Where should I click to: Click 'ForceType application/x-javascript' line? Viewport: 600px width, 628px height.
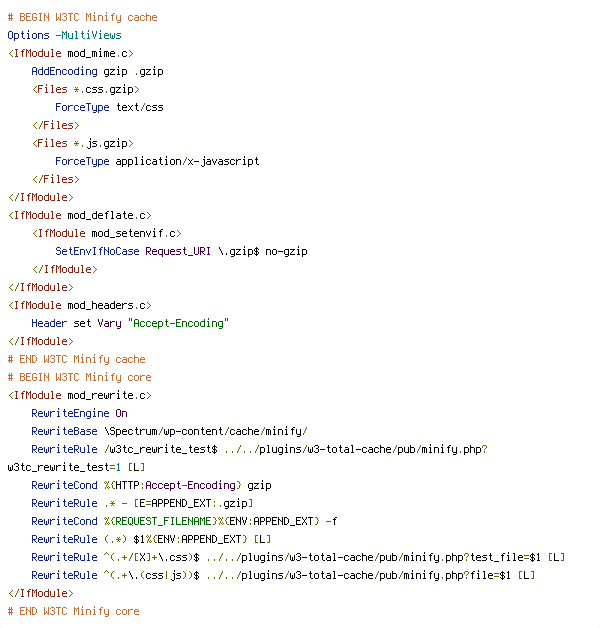tap(157, 161)
